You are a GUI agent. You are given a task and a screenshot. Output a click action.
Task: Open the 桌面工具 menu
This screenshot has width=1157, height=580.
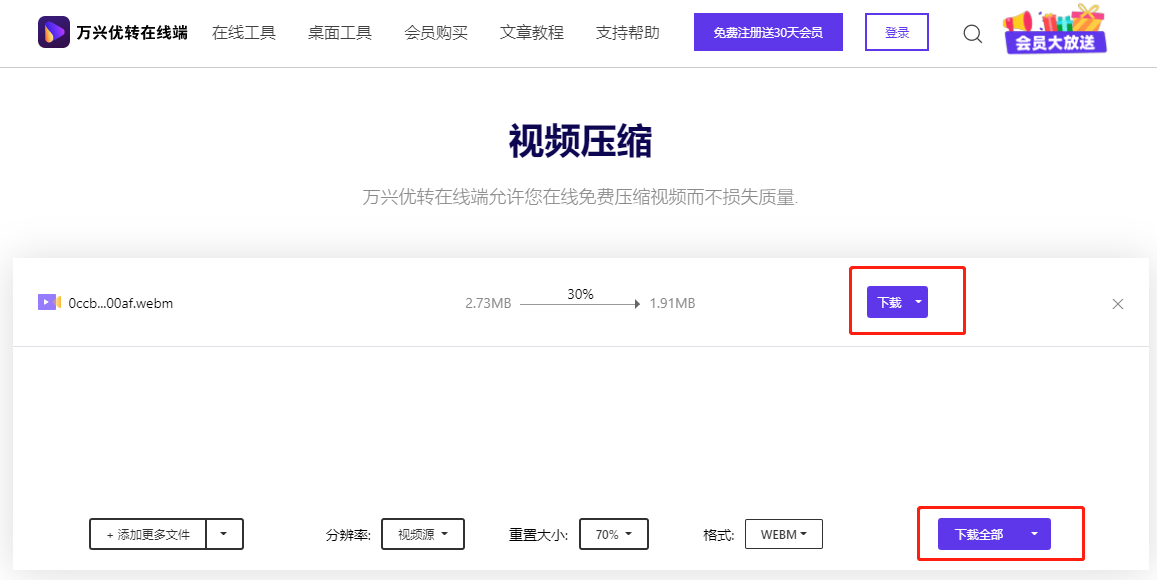tap(339, 31)
